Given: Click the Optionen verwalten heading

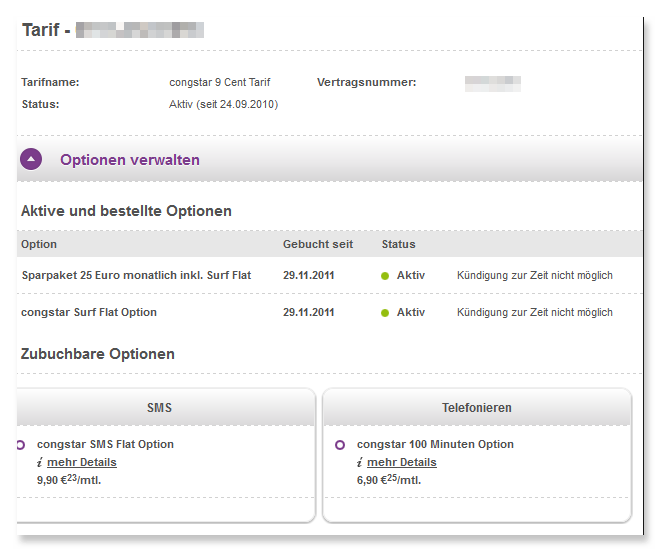Looking at the screenshot, I should click(130, 160).
